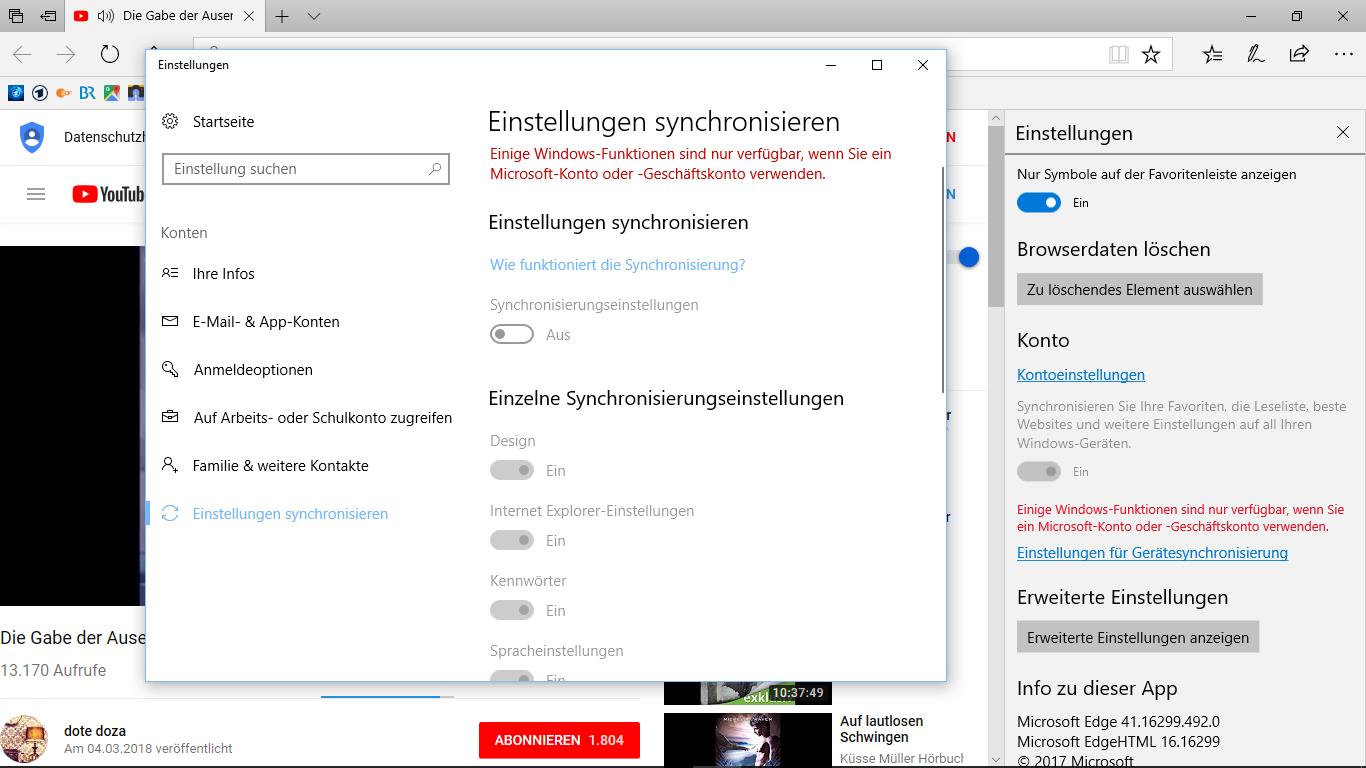Viewport: 1366px width, 768px height.
Task: Open the 'Kontoeinstellungen' link
Action: point(1081,375)
